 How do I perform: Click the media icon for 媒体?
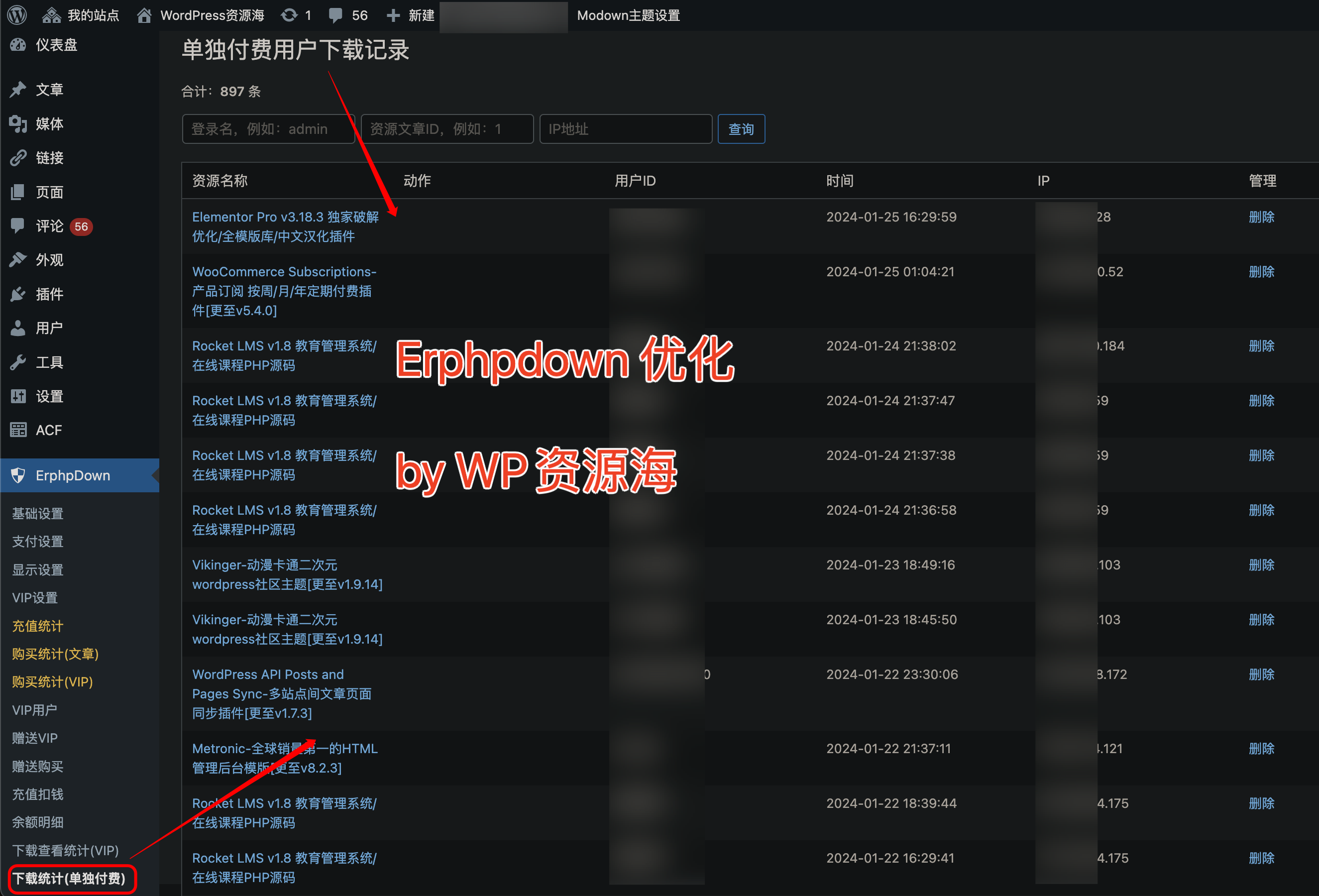click(18, 123)
